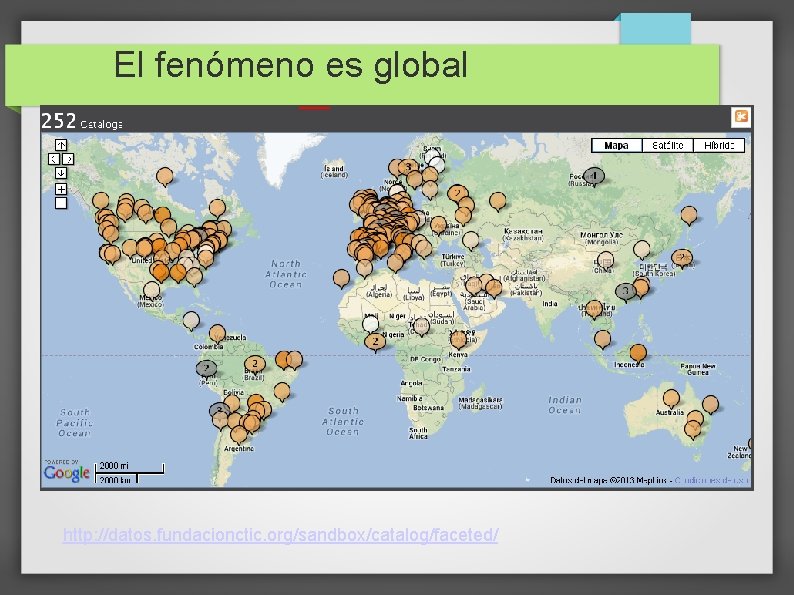Select the marker over Thailand
The width and height of the screenshot is (794, 595).
tap(594, 309)
